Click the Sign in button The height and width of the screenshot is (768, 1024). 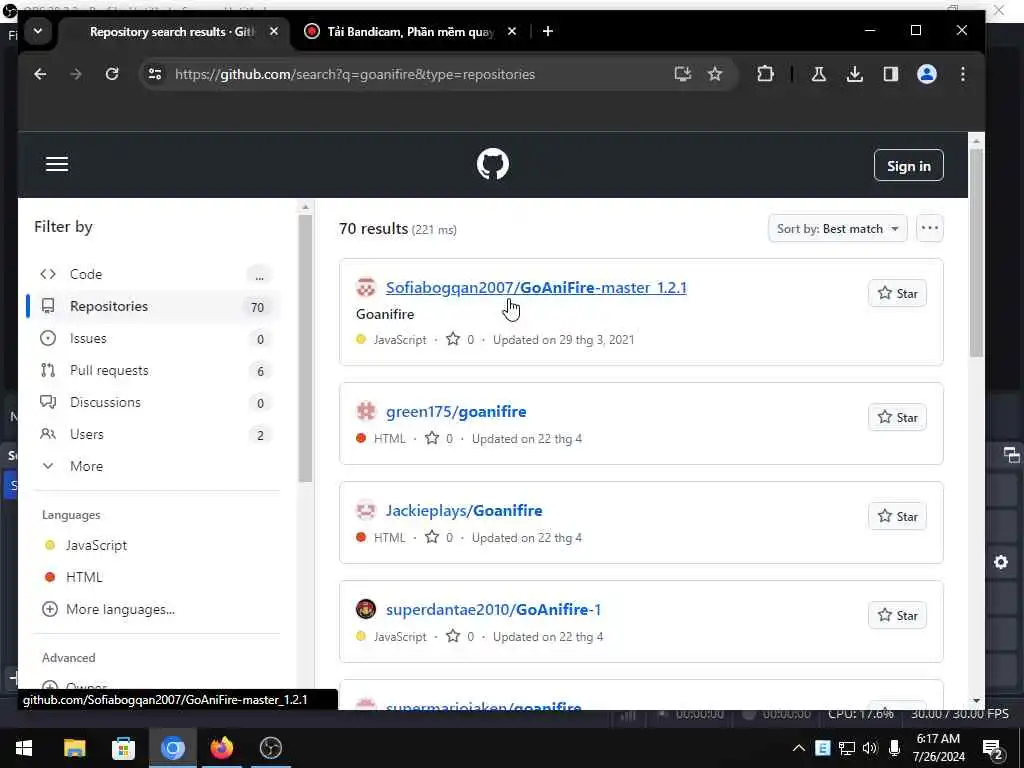click(x=908, y=166)
